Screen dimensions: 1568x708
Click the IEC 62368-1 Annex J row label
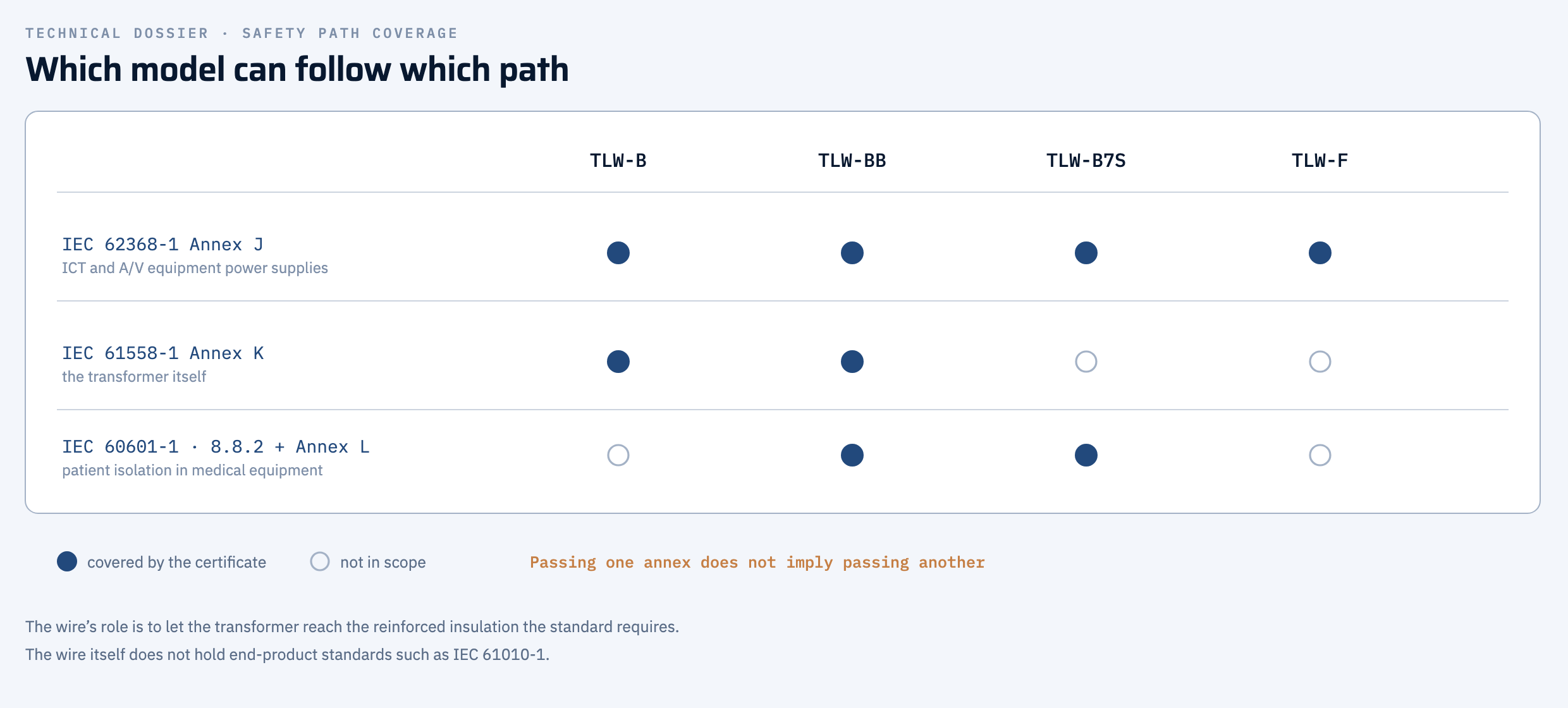(162, 245)
